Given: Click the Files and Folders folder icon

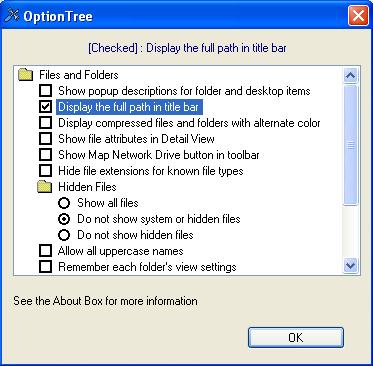Looking at the screenshot, I should pyautogui.click(x=26, y=75).
